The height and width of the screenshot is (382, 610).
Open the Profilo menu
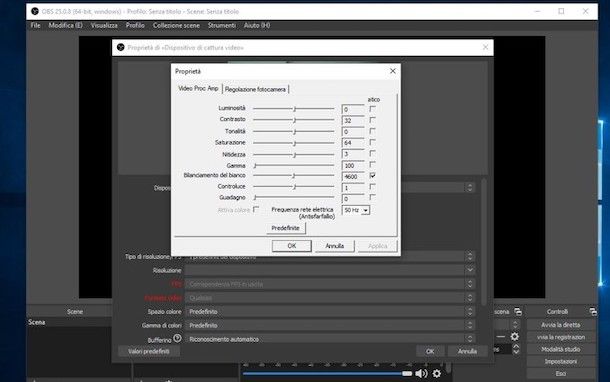pyautogui.click(x=135, y=25)
